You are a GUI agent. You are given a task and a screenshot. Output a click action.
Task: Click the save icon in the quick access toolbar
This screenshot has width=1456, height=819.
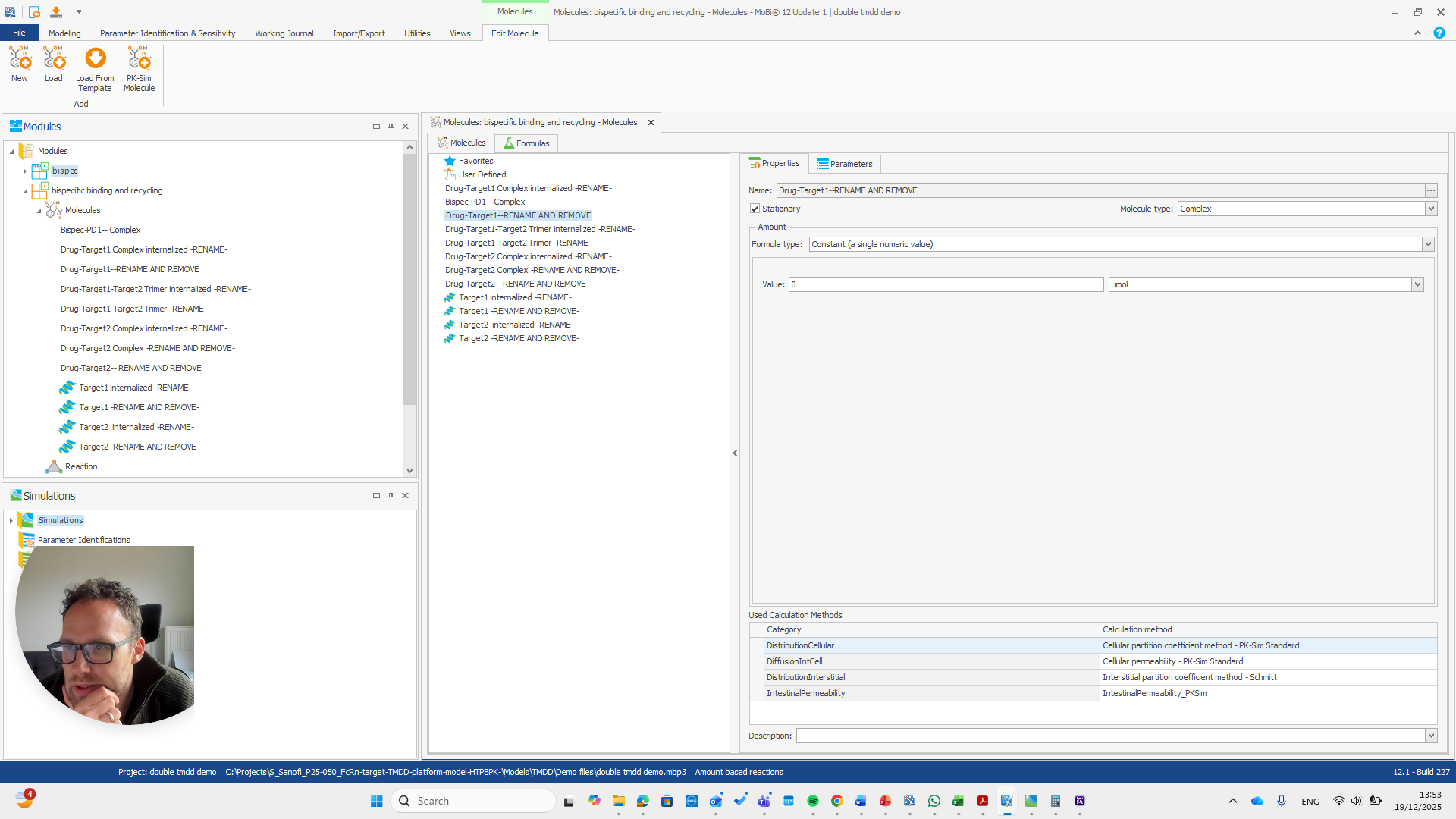click(55, 11)
